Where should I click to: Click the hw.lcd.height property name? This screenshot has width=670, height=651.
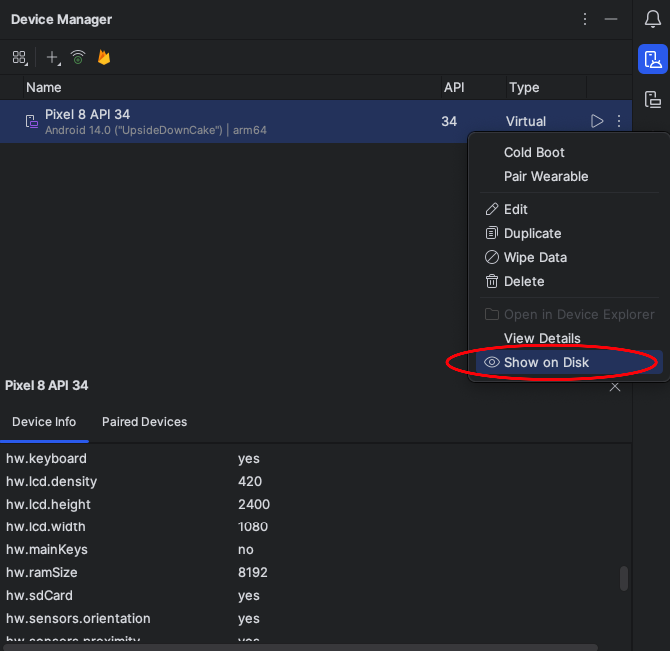tap(48, 504)
